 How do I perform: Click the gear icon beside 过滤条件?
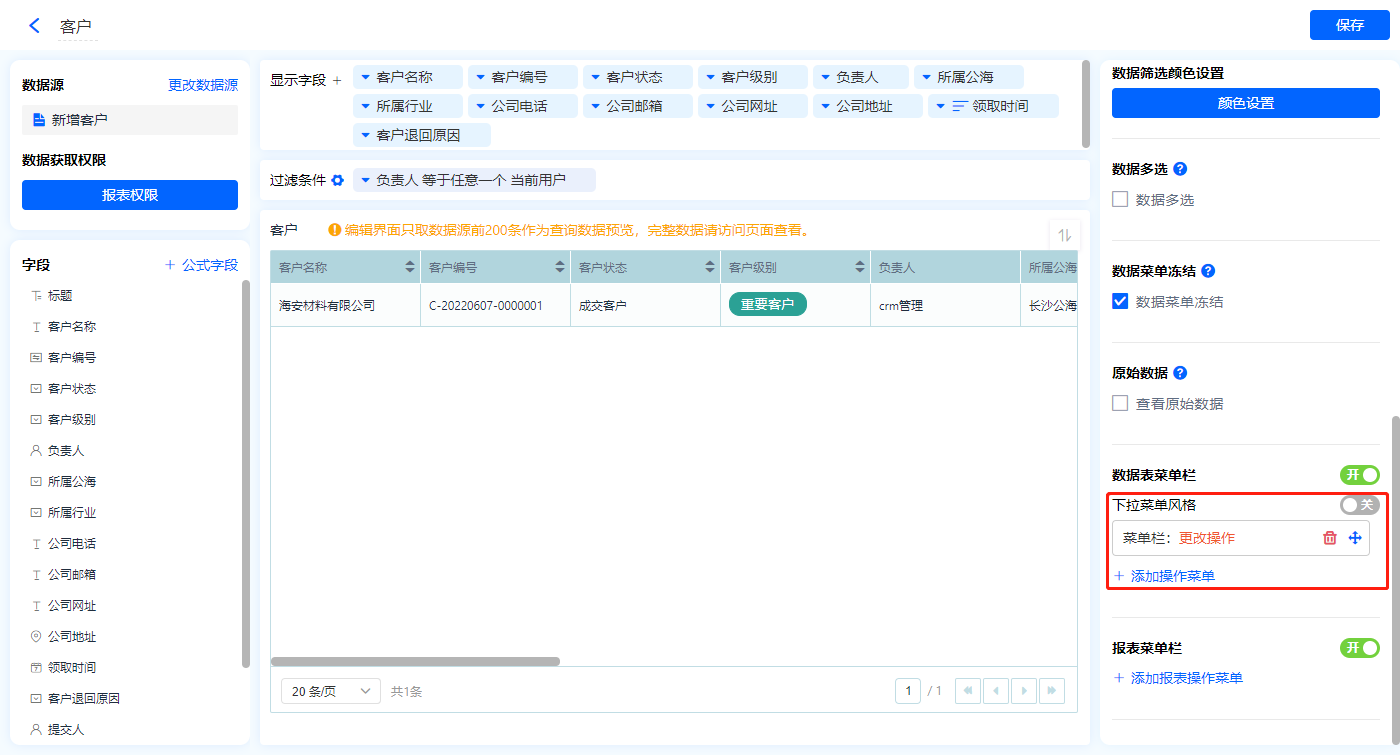338,180
